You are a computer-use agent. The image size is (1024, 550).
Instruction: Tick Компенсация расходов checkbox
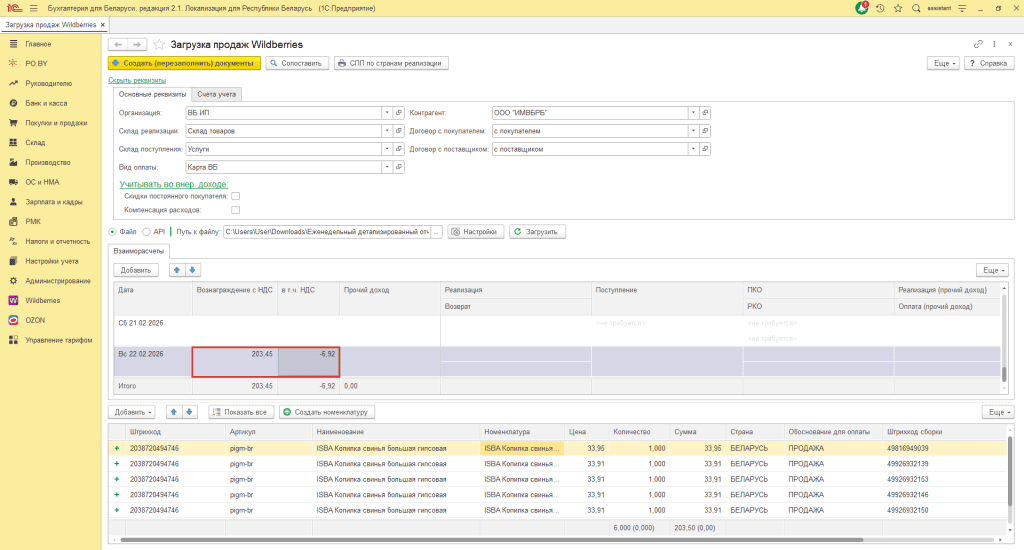[x=235, y=211]
